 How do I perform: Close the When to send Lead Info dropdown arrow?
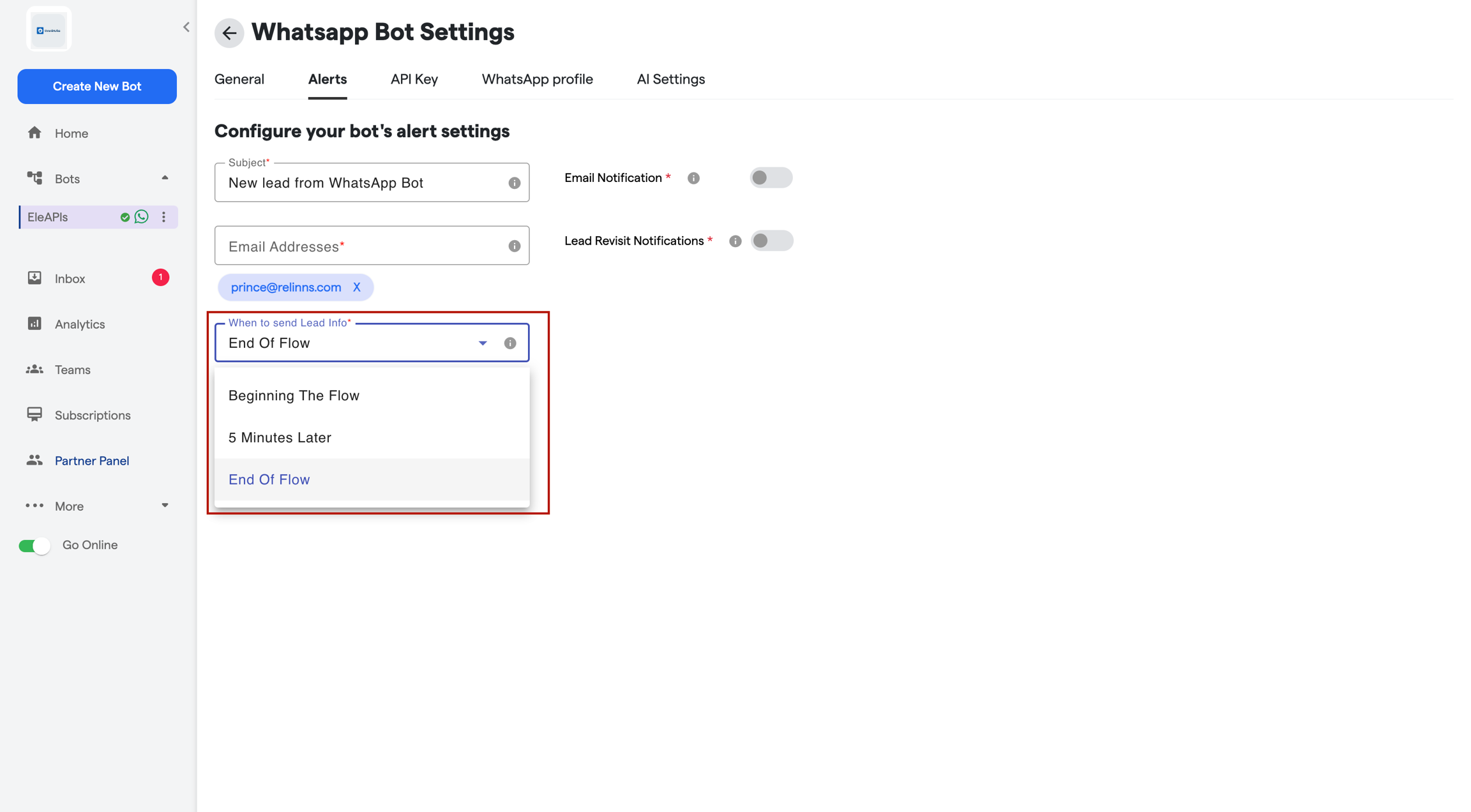point(483,343)
